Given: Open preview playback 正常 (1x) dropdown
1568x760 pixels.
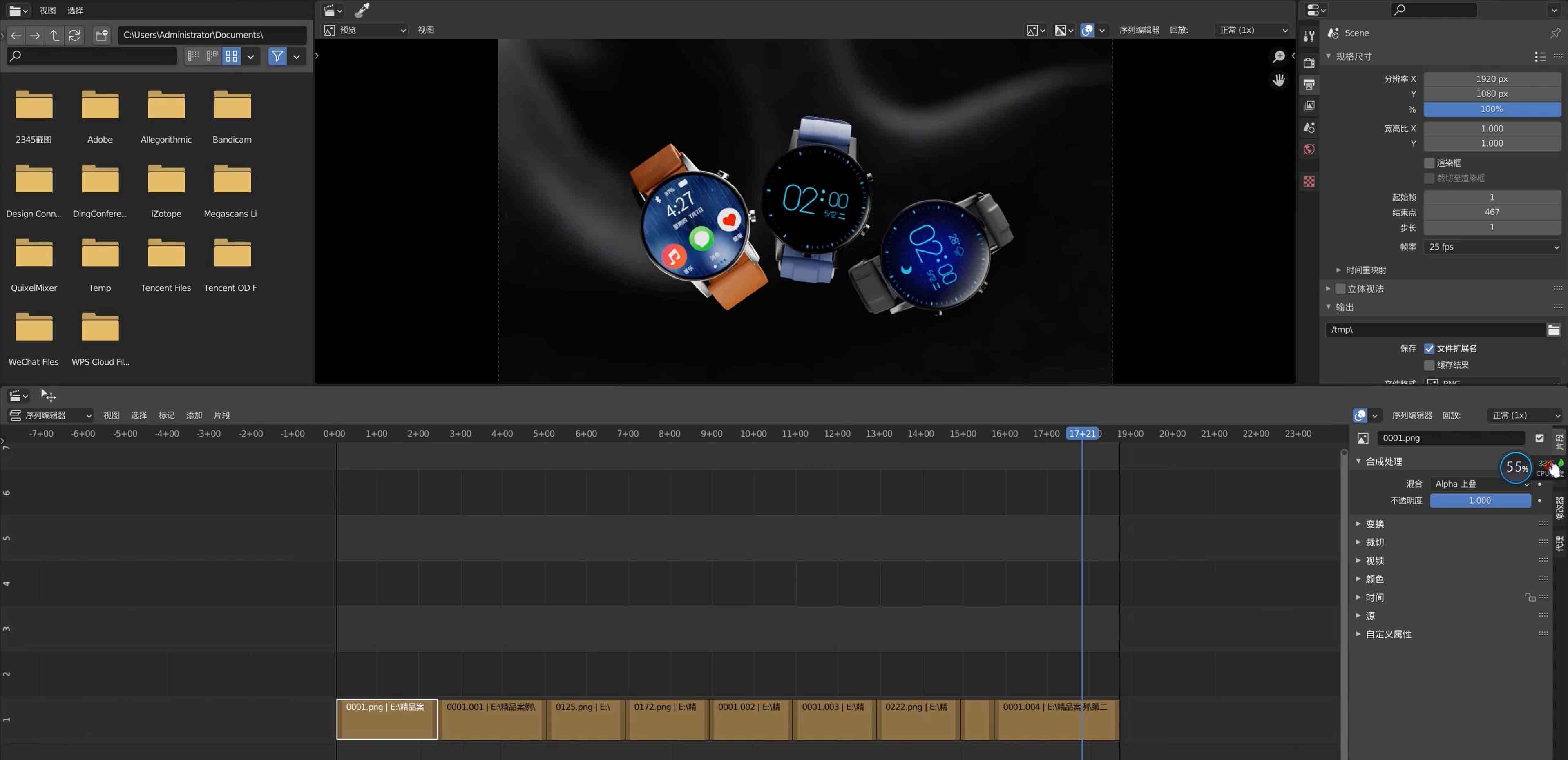Looking at the screenshot, I should (x=1253, y=30).
